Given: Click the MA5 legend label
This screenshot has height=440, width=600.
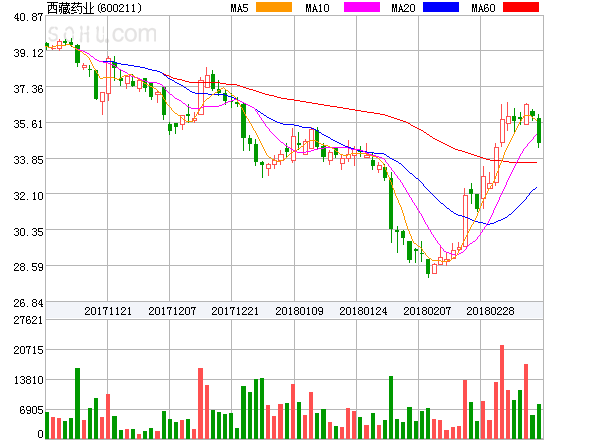Looking at the screenshot, I should (x=239, y=8).
